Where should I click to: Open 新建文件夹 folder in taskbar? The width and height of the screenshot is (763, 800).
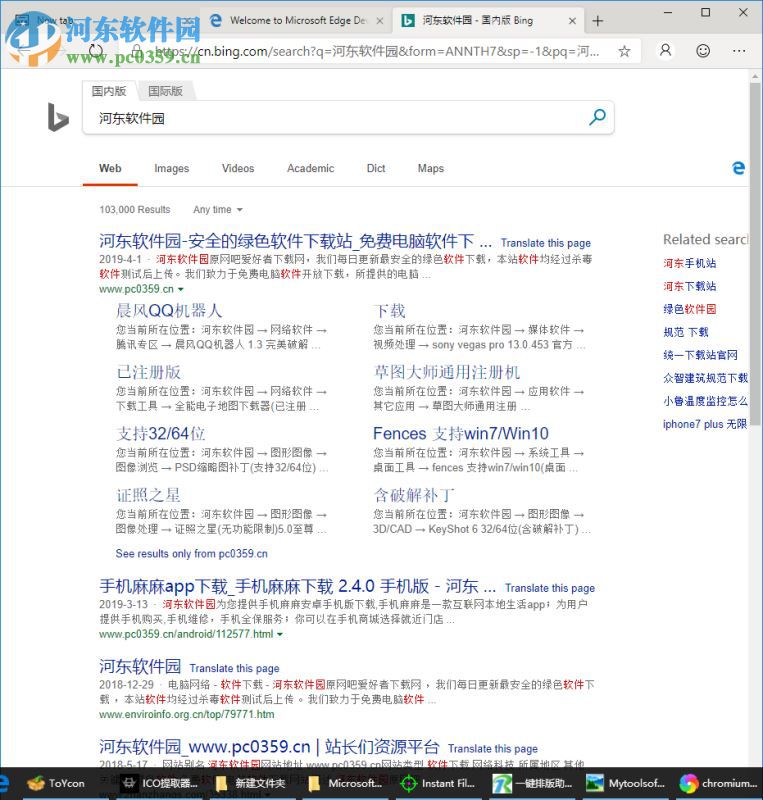pos(250,783)
